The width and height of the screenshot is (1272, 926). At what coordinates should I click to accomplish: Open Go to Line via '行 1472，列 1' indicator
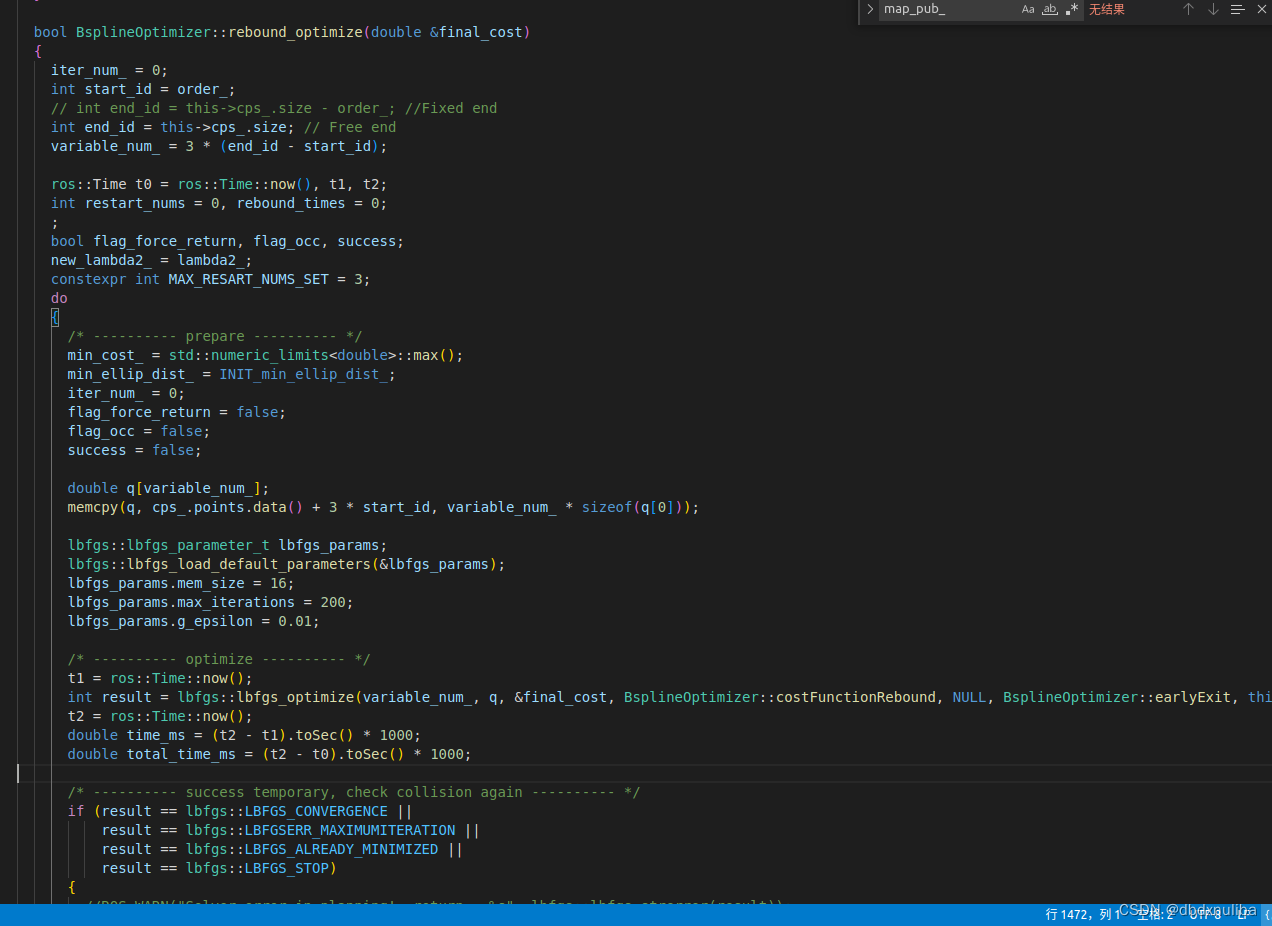(x=1084, y=912)
